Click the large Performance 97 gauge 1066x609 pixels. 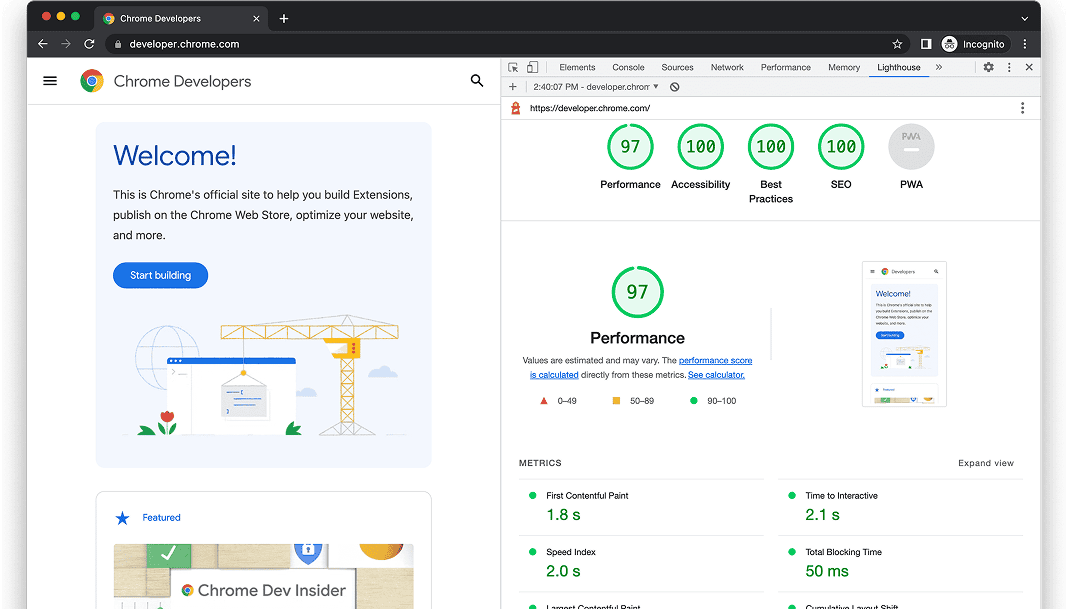pyautogui.click(x=637, y=292)
